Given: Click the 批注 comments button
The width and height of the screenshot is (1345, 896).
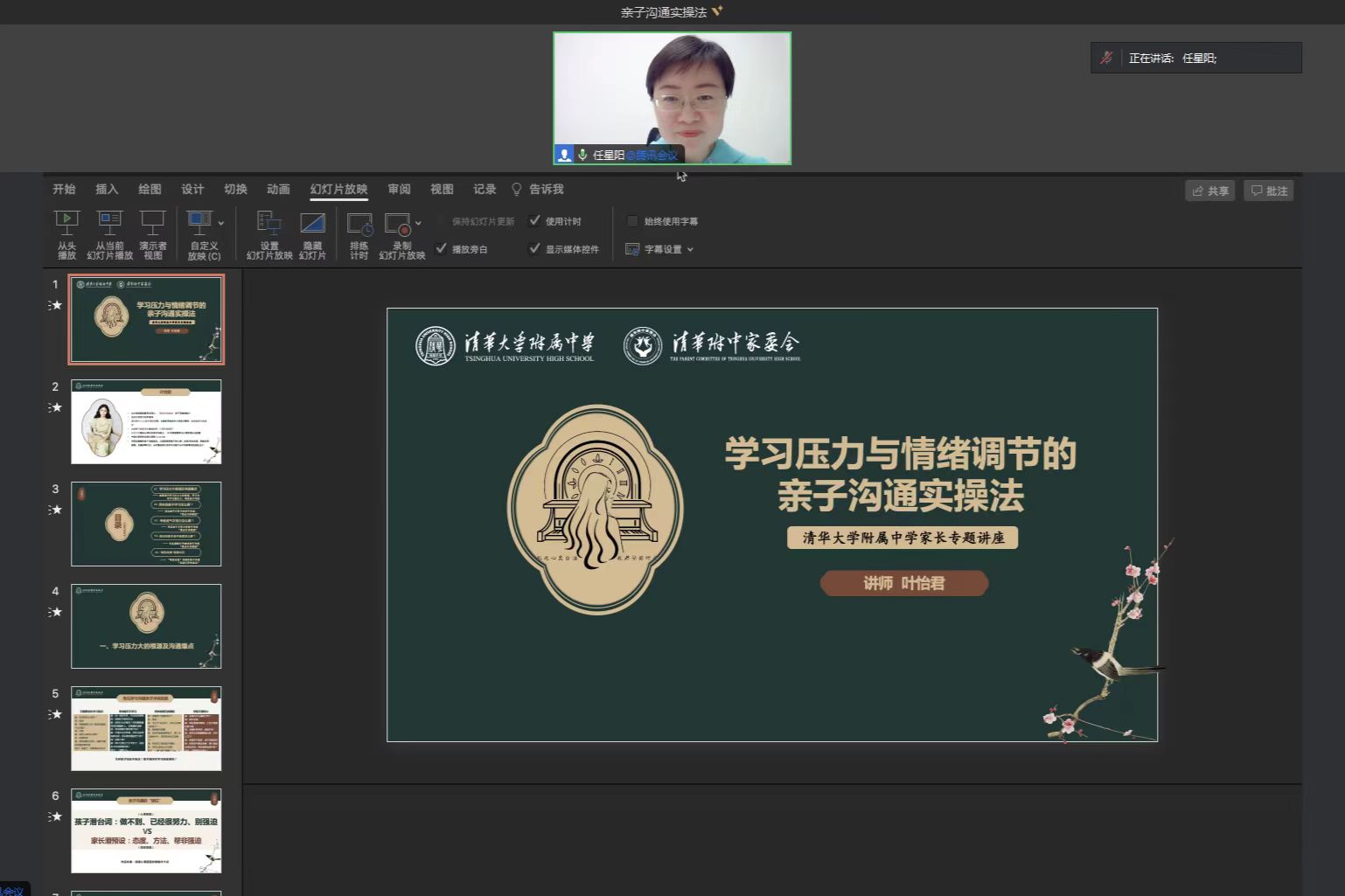Looking at the screenshot, I should [x=1268, y=191].
